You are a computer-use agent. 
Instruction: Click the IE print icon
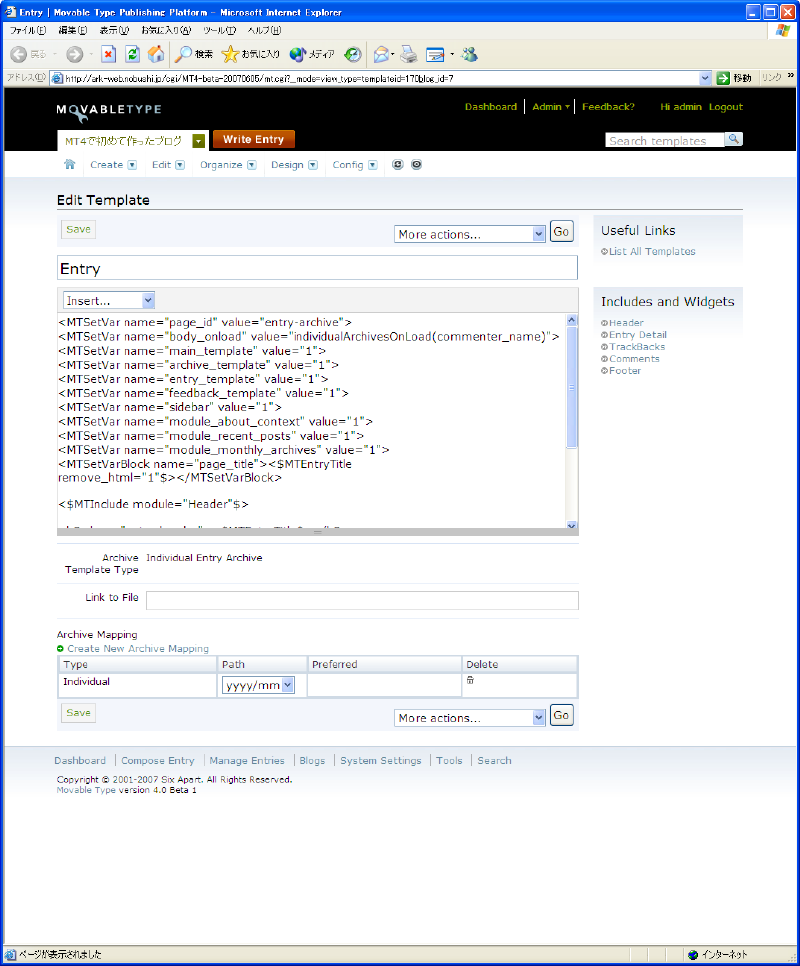408,54
